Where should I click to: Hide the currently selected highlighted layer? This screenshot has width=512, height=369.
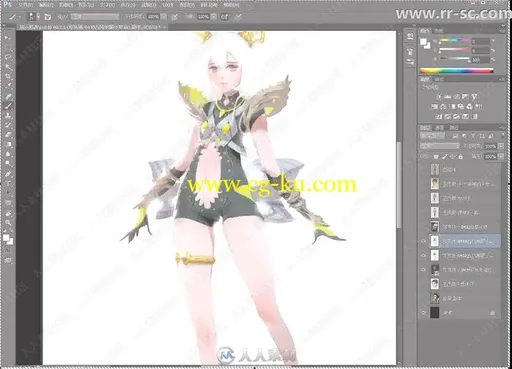pyautogui.click(x=423, y=241)
